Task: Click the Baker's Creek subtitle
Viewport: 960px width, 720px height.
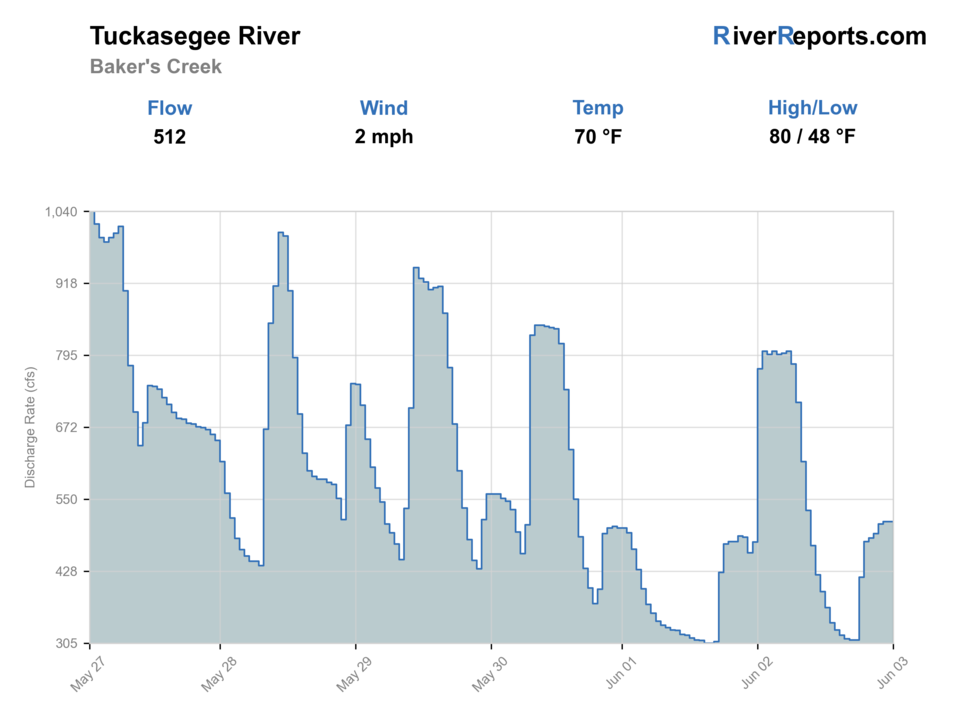Action: (x=156, y=66)
